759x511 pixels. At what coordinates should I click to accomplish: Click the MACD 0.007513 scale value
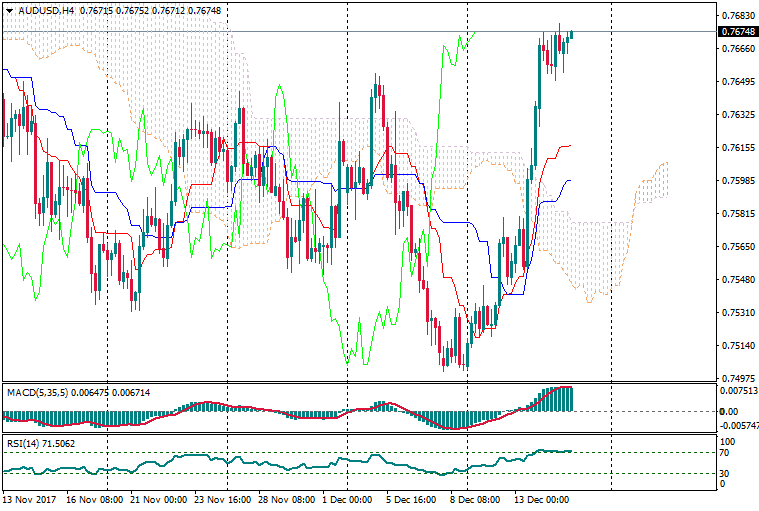pos(739,392)
